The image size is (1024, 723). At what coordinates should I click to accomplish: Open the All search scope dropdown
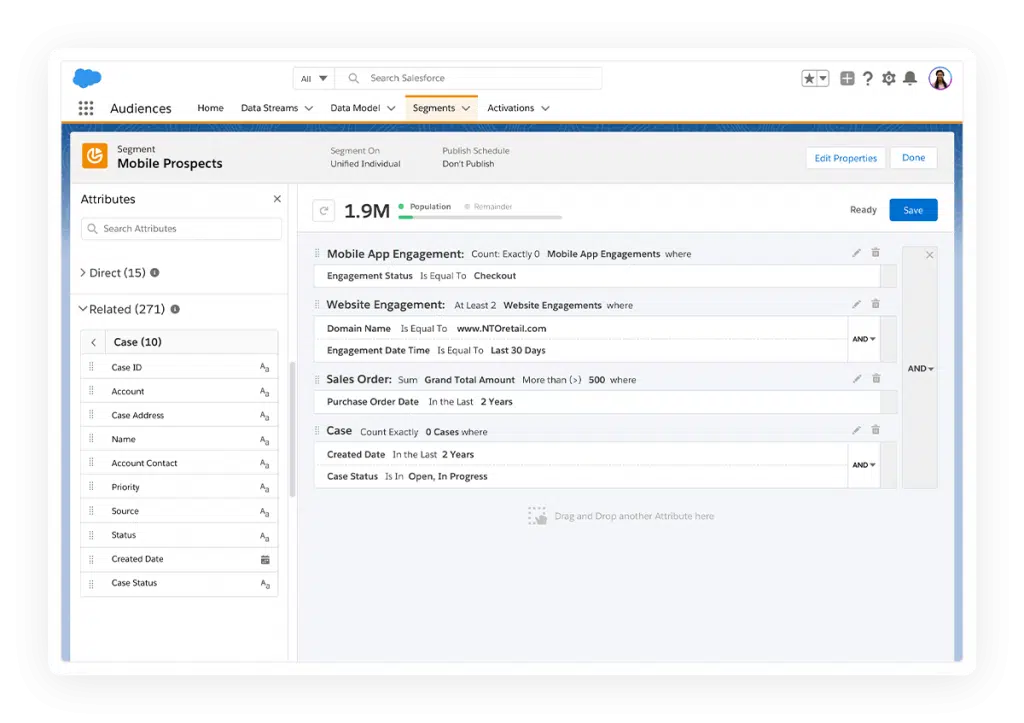coord(313,78)
